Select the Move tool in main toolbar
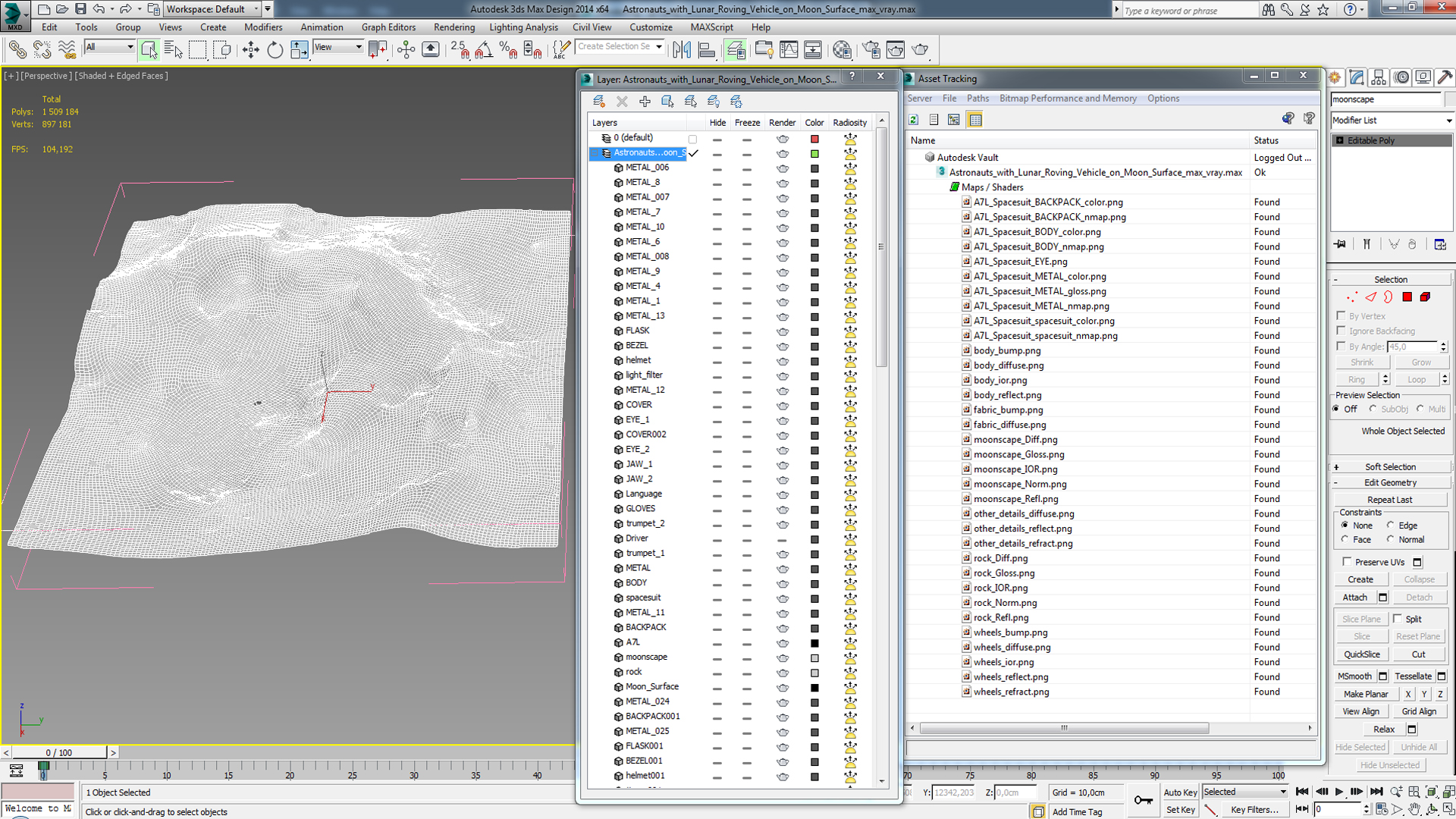This screenshot has height=819, width=1456. tap(250, 50)
